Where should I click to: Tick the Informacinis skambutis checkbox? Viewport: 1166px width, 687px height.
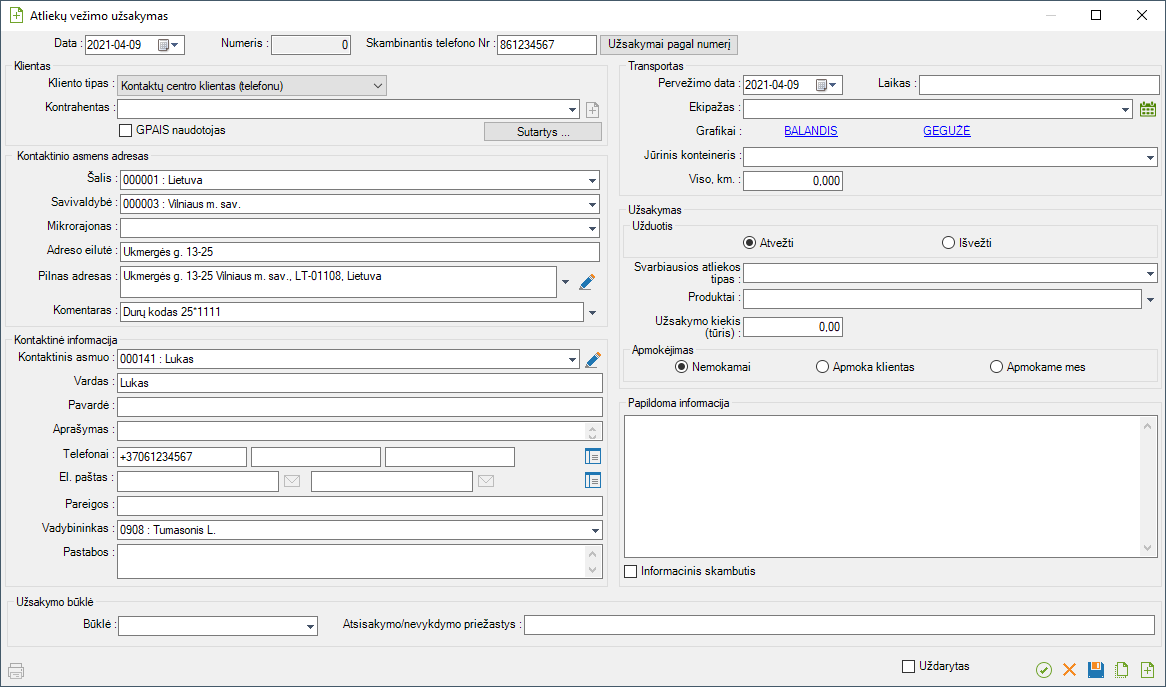click(x=630, y=572)
